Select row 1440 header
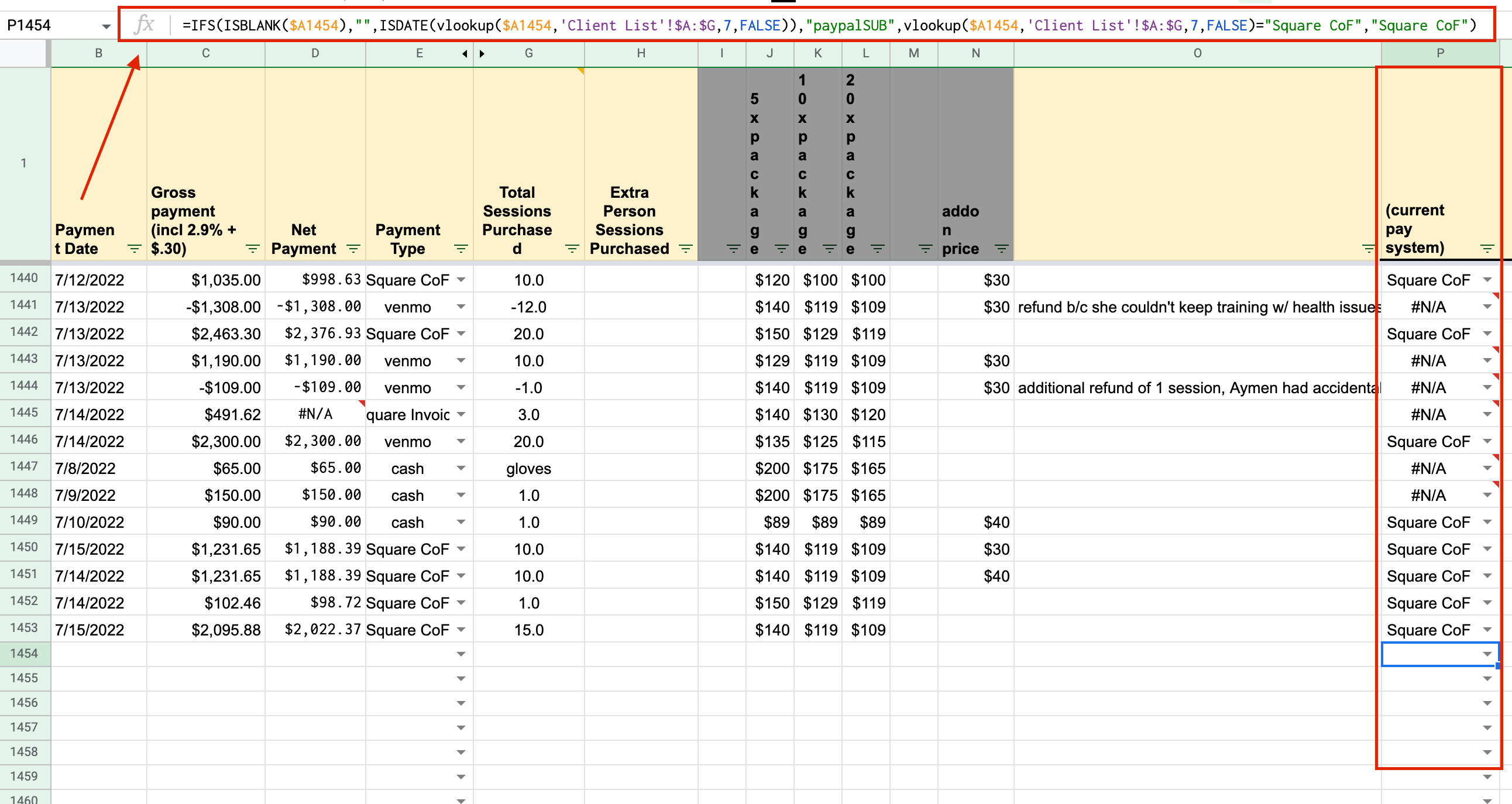 click(x=24, y=278)
